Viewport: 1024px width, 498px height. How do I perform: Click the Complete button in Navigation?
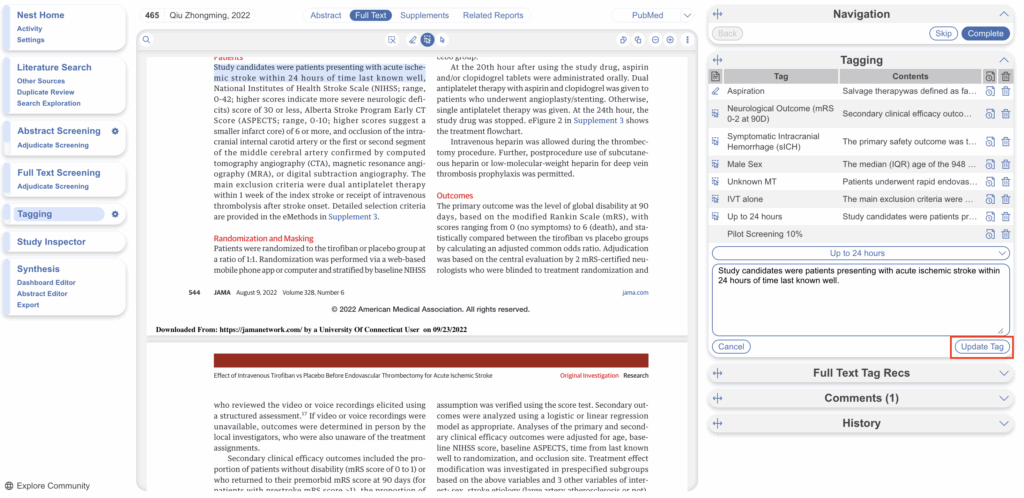point(985,34)
